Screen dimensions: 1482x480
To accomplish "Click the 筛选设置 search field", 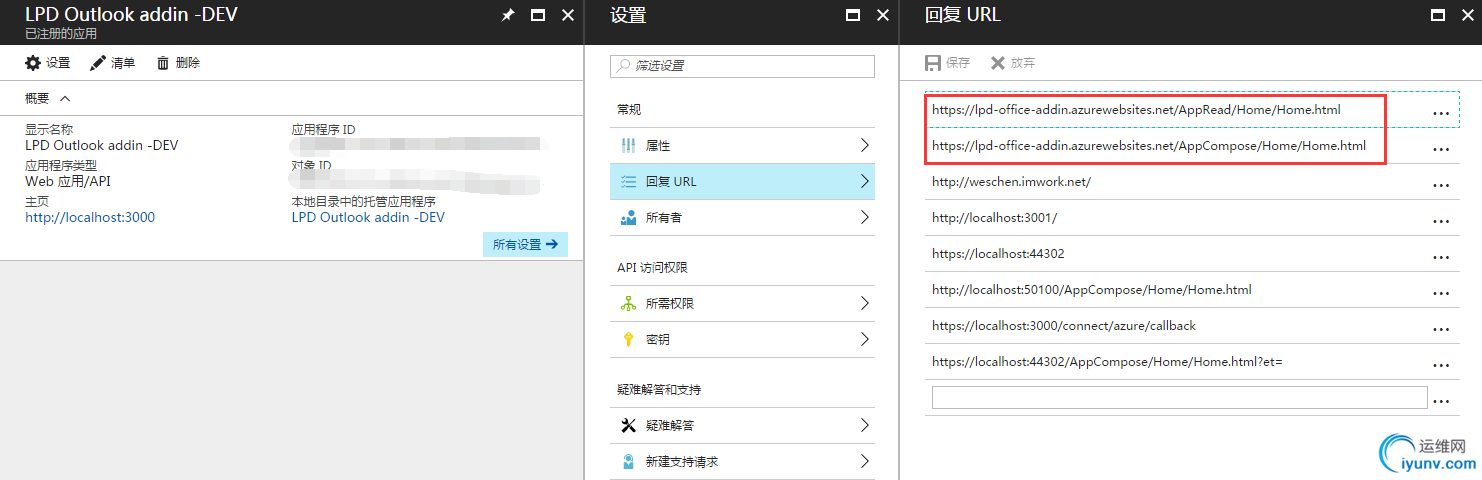I will point(742,66).
